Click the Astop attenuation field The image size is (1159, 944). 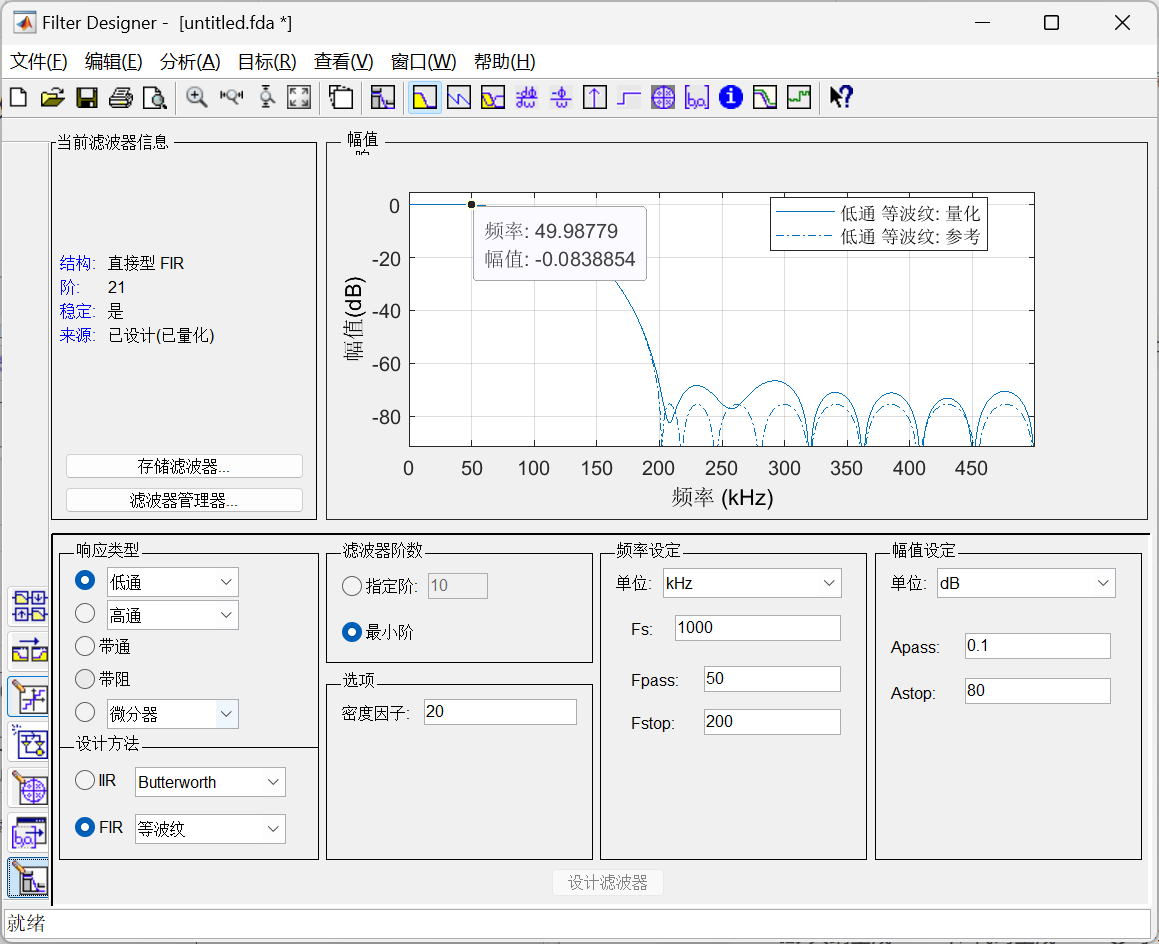click(x=1038, y=690)
